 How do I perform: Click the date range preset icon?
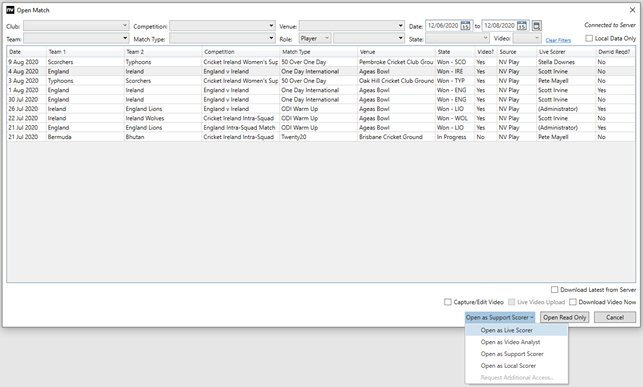tap(536, 26)
